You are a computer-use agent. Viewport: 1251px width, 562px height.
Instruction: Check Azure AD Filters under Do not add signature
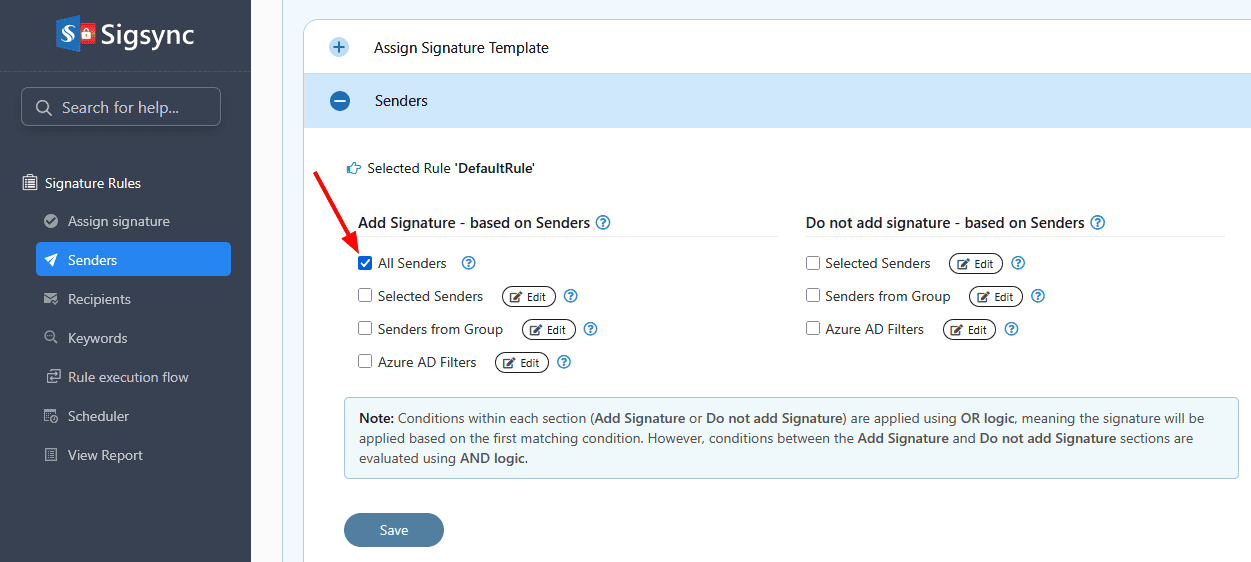point(813,329)
